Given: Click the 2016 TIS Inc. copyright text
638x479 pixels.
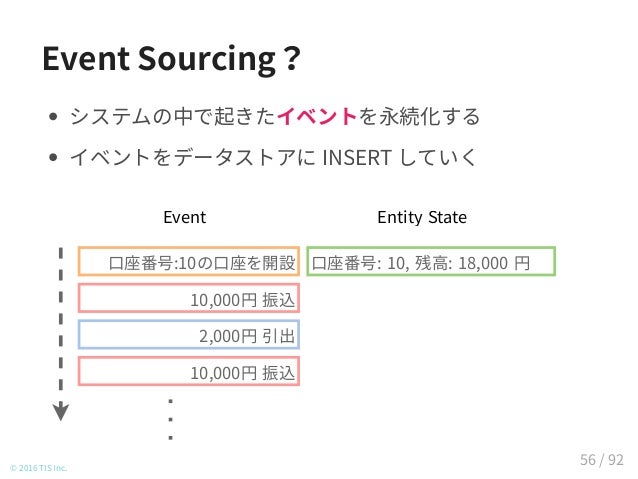Looking at the screenshot, I should [39, 468].
